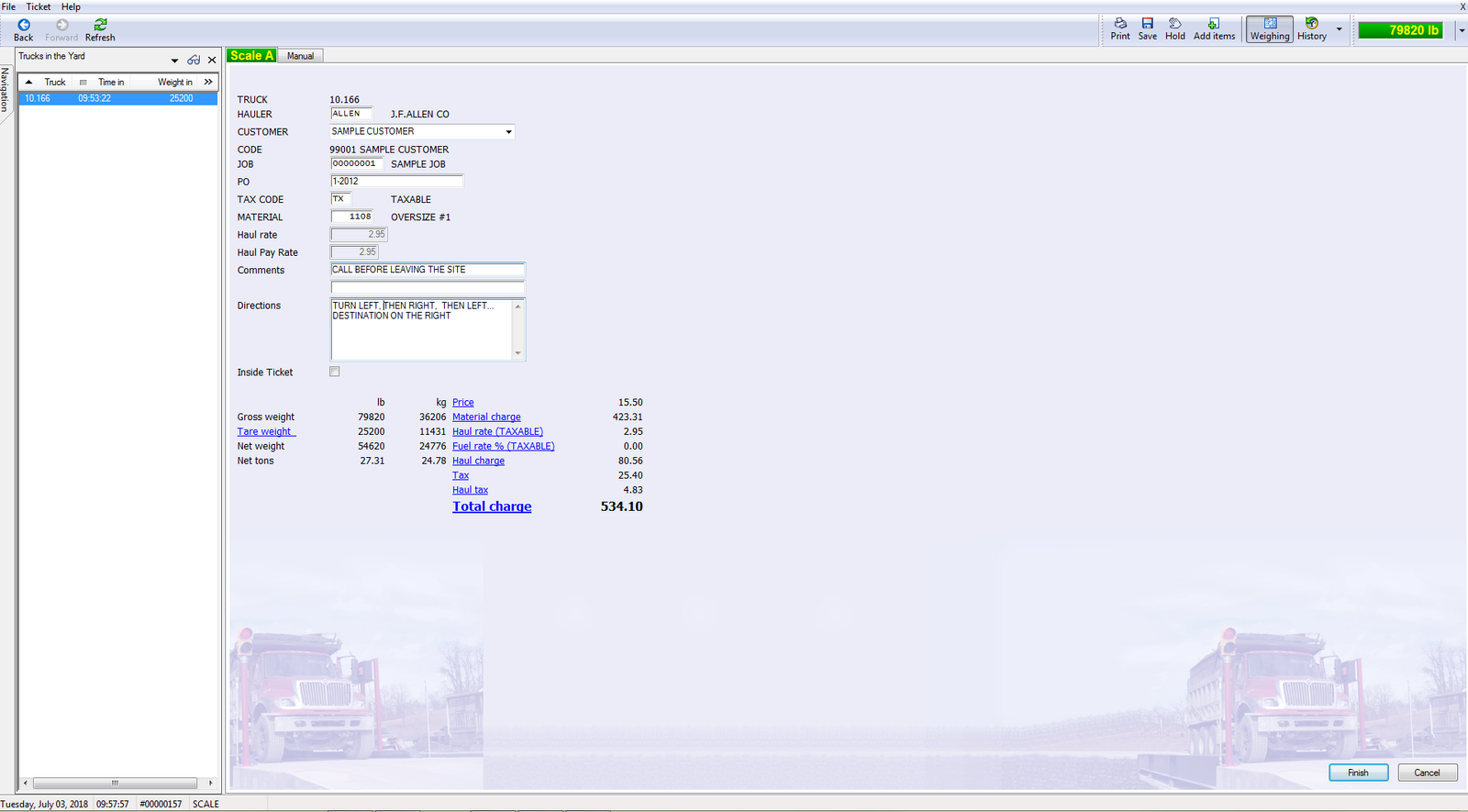Click the Finish button

pyautogui.click(x=1358, y=773)
